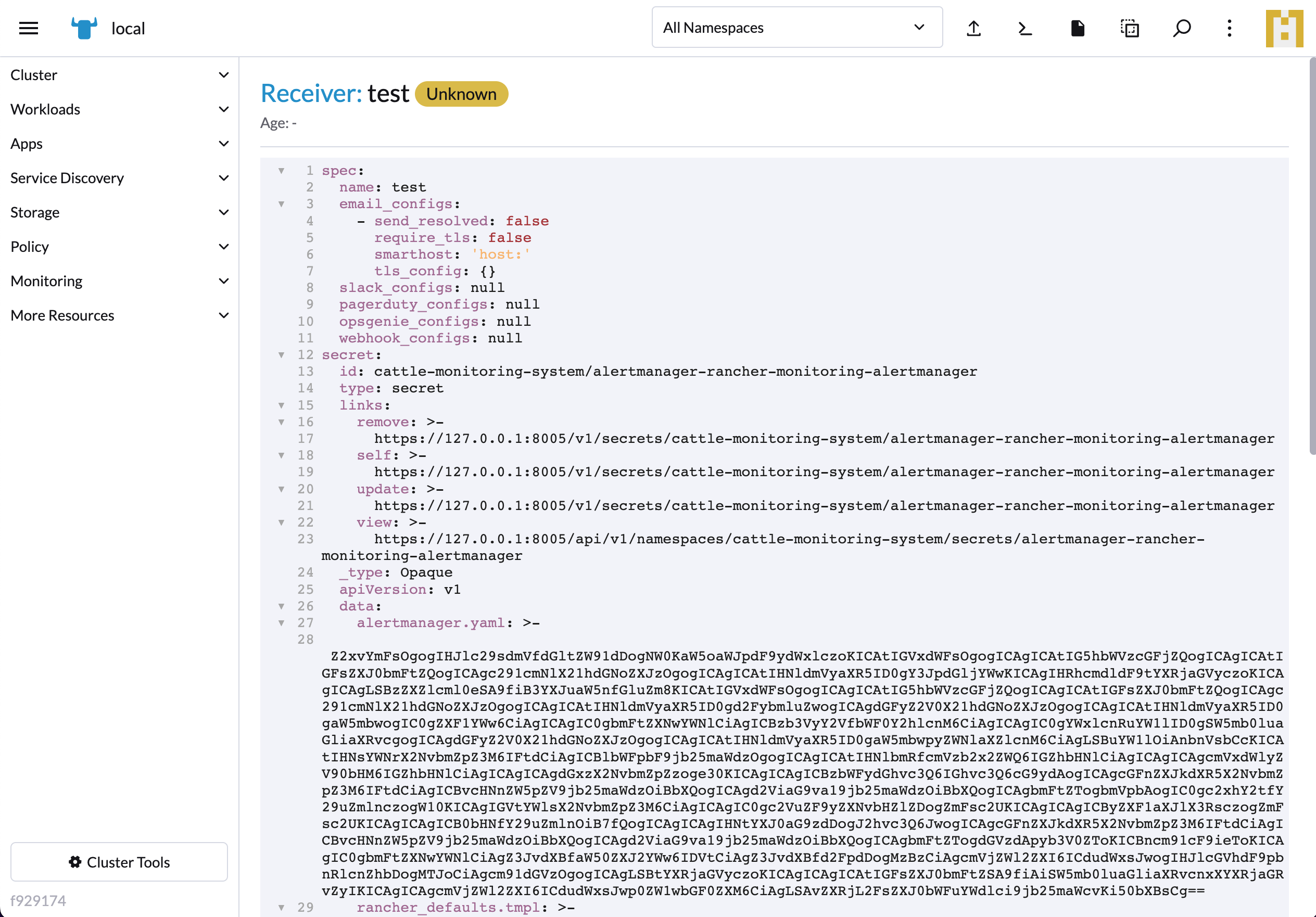Open the All Namespaces dropdown

[796, 27]
